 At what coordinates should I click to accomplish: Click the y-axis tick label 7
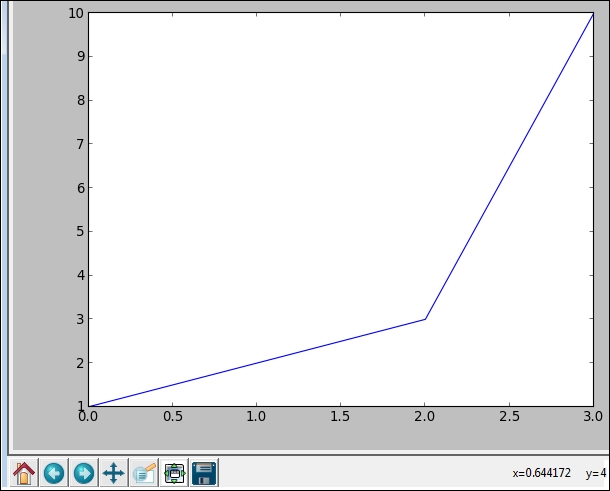(81, 144)
